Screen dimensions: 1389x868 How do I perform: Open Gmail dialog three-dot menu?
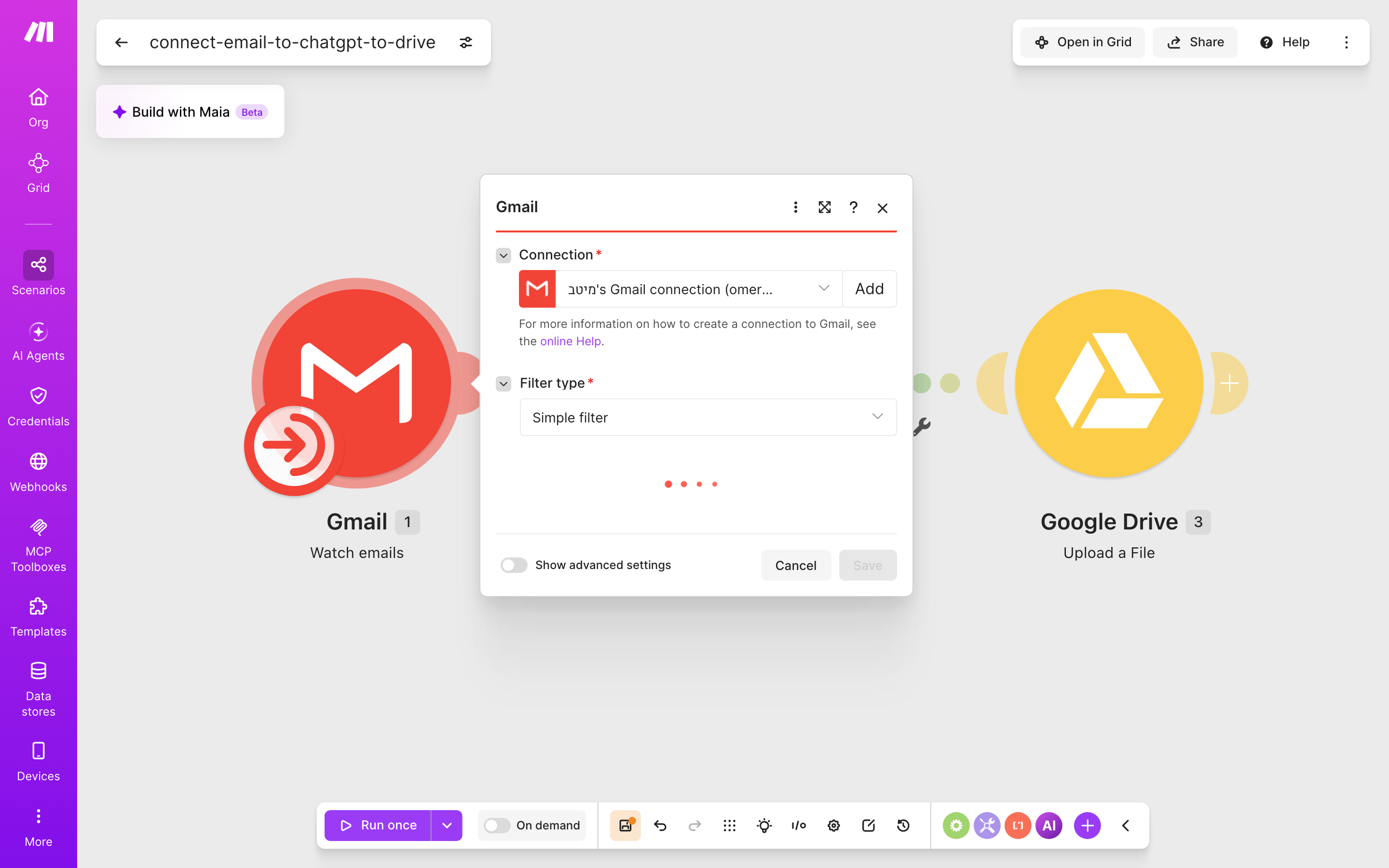click(795, 207)
